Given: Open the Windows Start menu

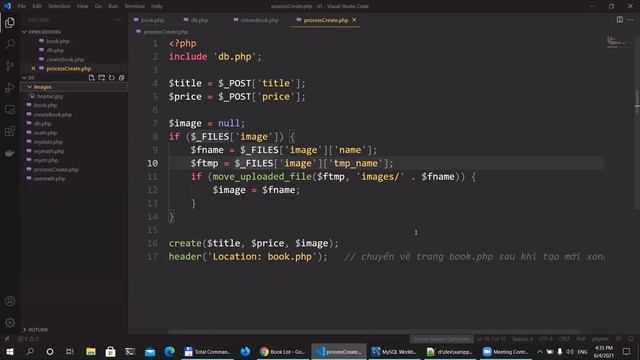Looking at the screenshot, I should 10,351.
